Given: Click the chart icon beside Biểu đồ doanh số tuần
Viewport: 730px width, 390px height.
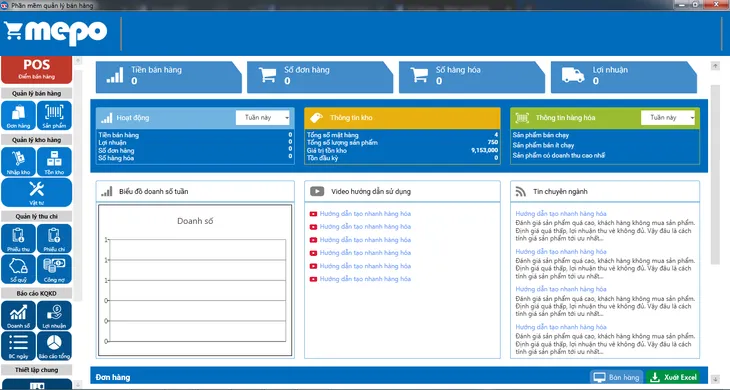Looking at the screenshot, I should [107, 191].
